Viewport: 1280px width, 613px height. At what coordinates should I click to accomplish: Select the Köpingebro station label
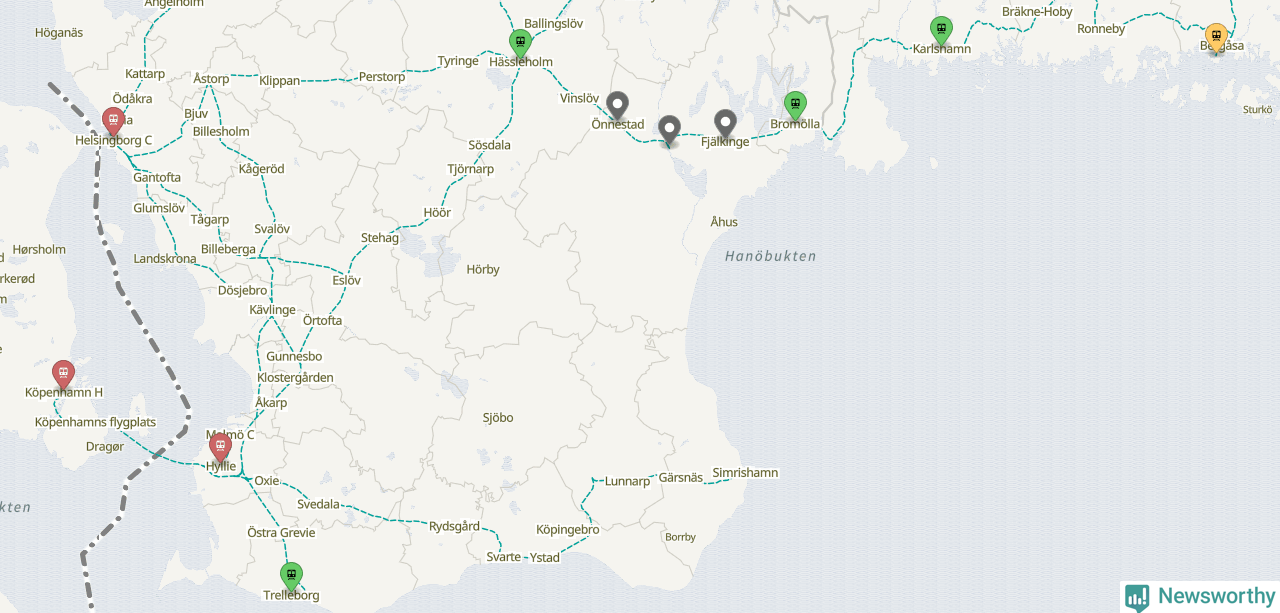568,530
